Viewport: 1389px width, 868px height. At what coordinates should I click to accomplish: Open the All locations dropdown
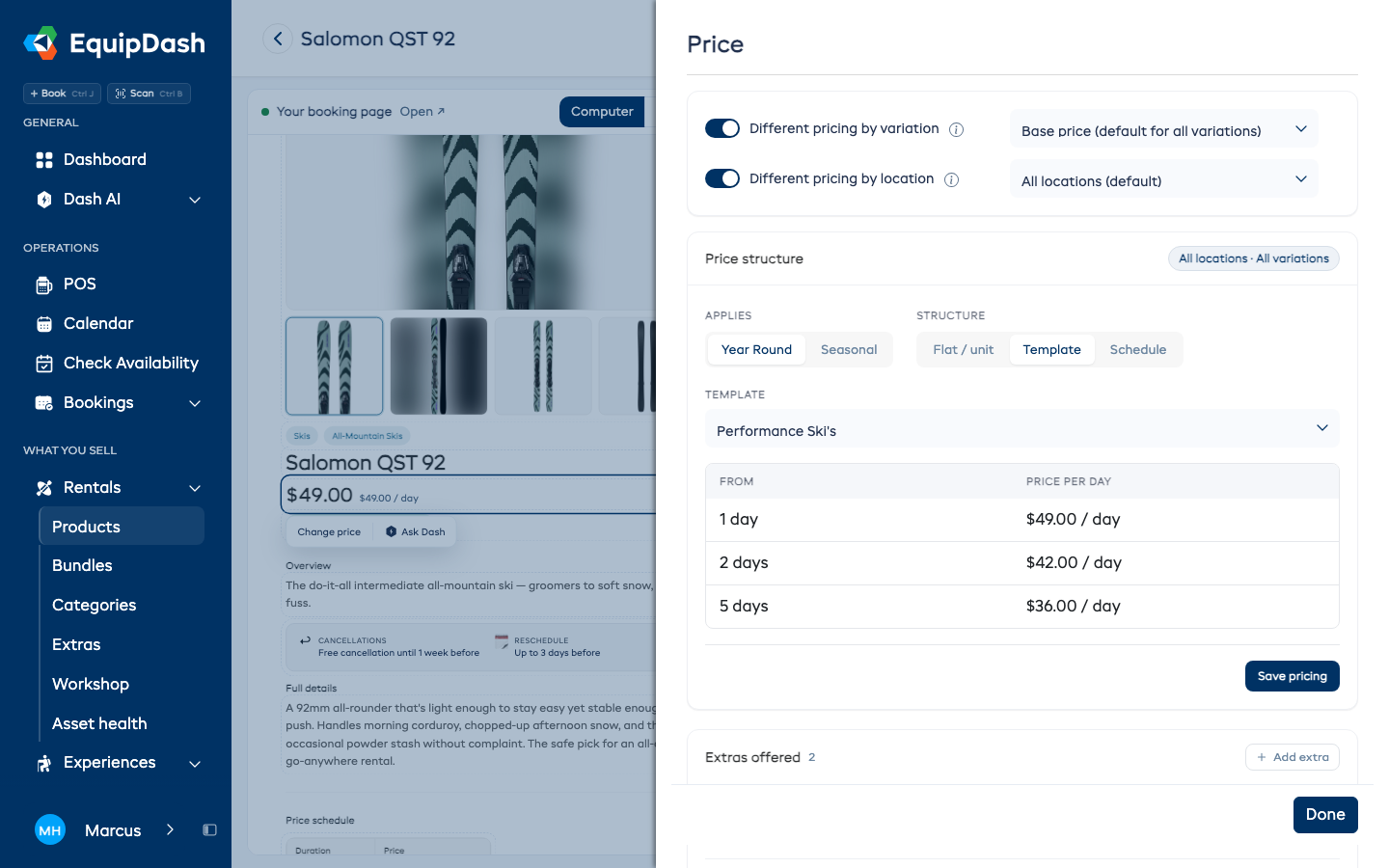1164,179
